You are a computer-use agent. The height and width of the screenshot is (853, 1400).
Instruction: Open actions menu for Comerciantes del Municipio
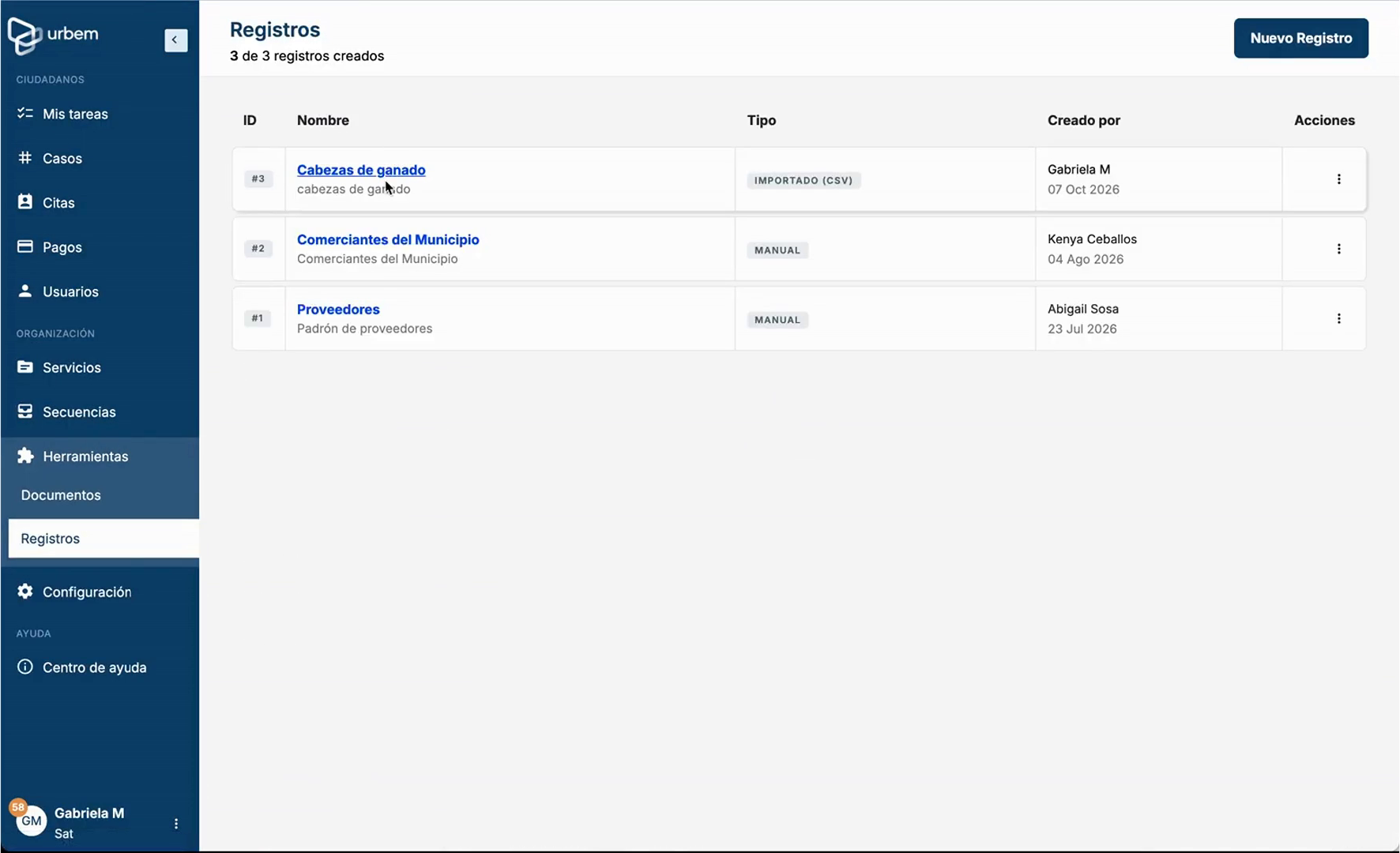coord(1338,249)
